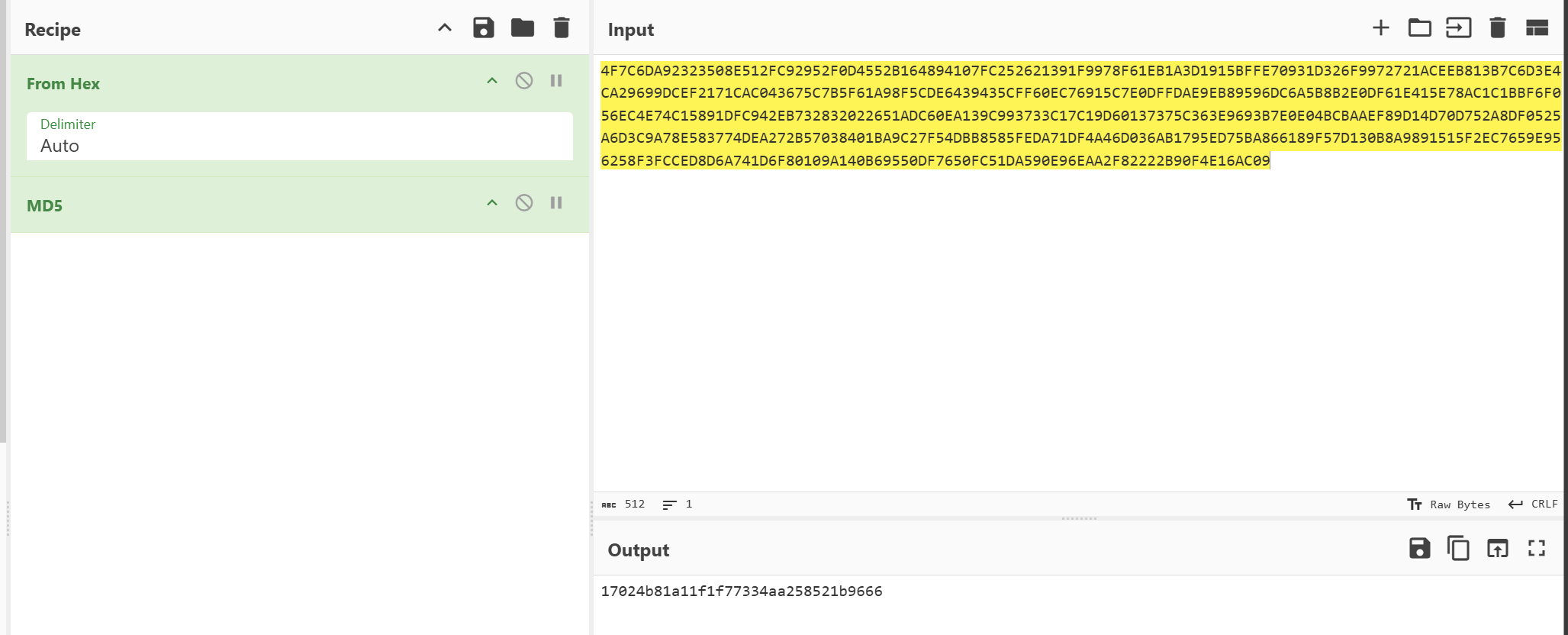Change the Raw Bytes input encoding
The height and width of the screenshot is (635, 1568).
(1448, 504)
